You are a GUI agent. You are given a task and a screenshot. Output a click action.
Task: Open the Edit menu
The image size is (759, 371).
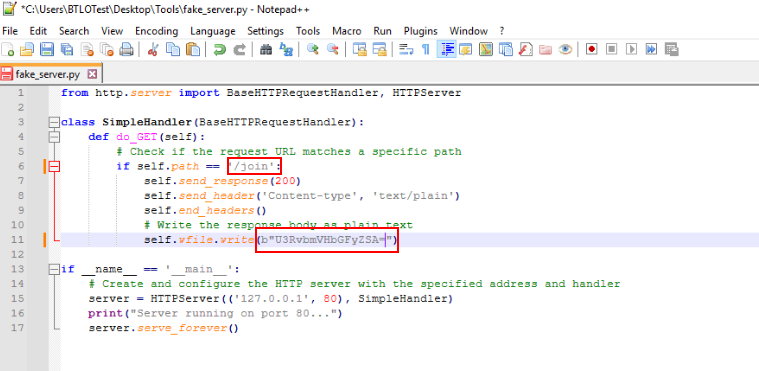coord(38,31)
